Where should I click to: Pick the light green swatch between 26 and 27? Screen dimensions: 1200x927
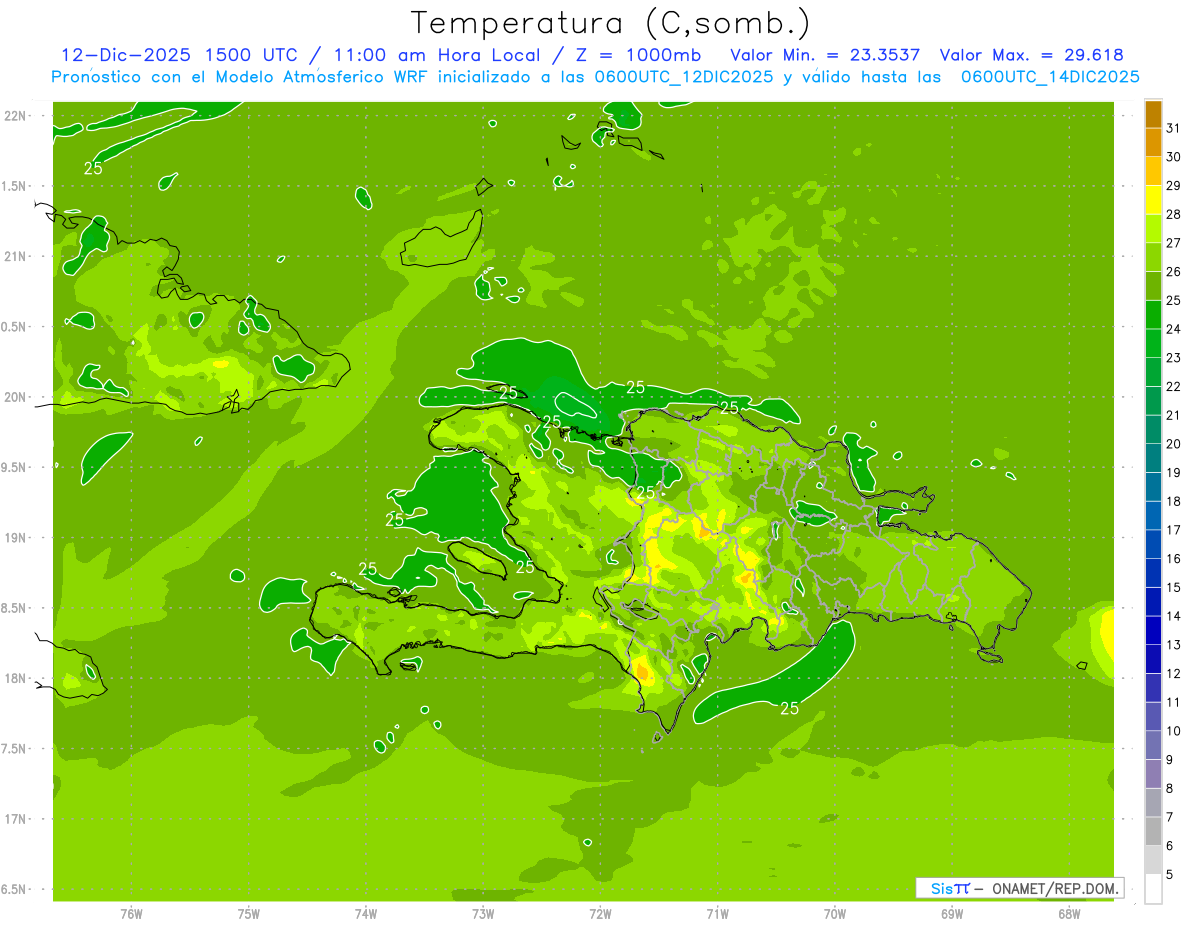pos(1153,257)
